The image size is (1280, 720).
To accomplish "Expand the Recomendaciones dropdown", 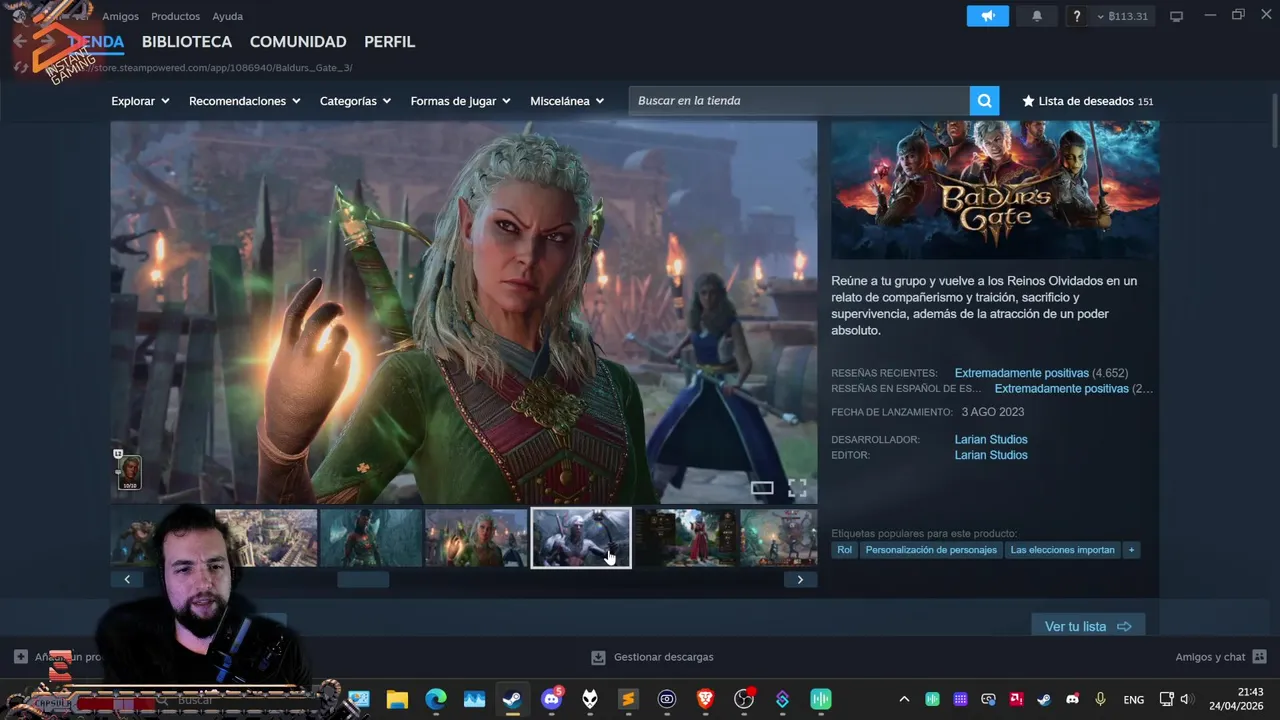I will [244, 101].
